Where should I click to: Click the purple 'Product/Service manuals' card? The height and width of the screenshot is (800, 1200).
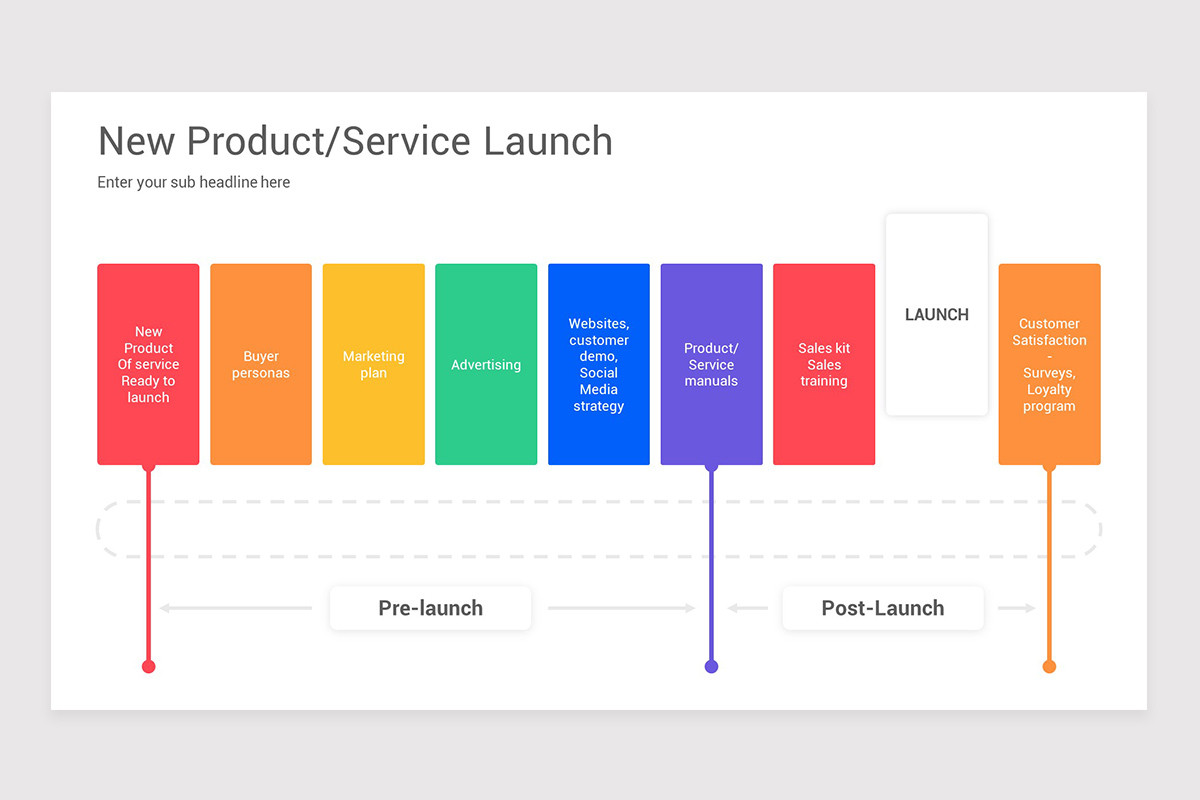click(711, 364)
